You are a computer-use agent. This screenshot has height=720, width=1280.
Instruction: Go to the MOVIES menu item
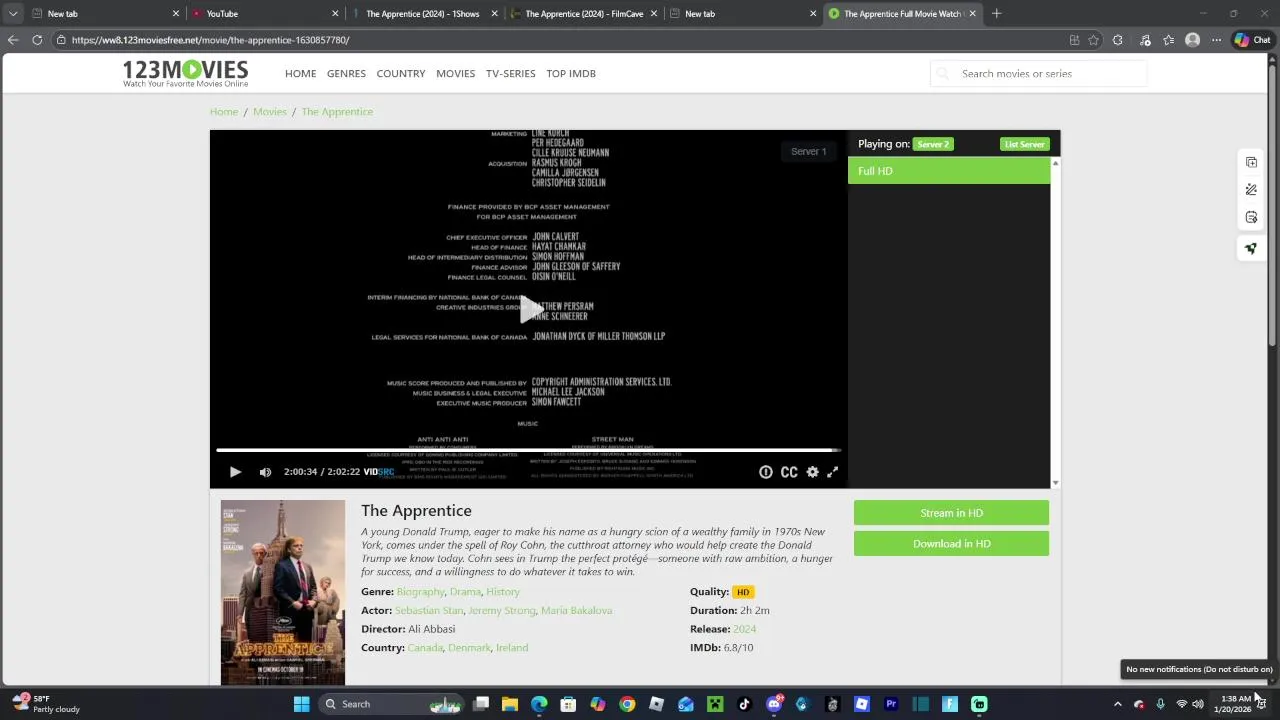coord(455,73)
